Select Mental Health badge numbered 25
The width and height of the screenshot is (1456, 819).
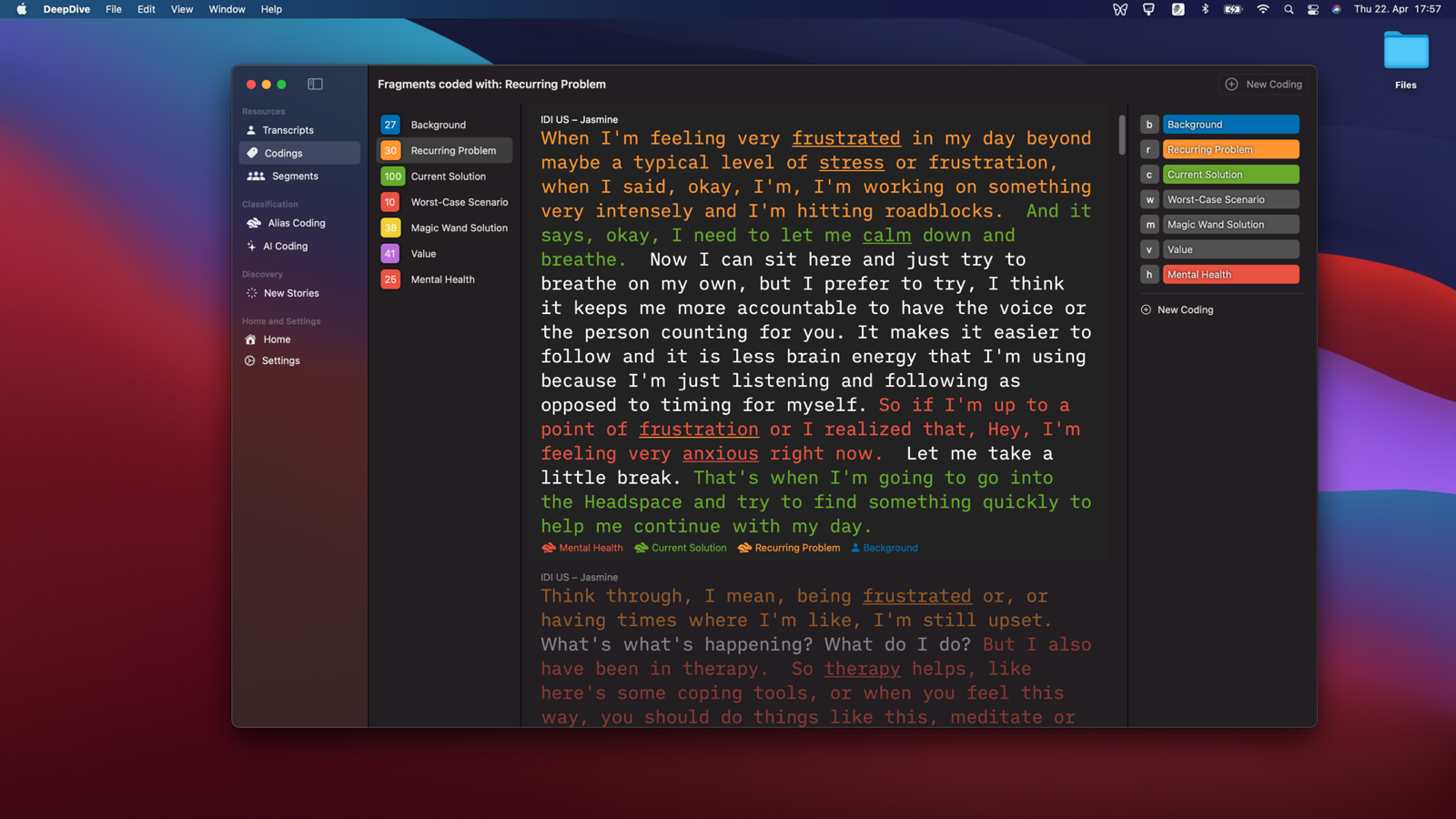[389, 279]
